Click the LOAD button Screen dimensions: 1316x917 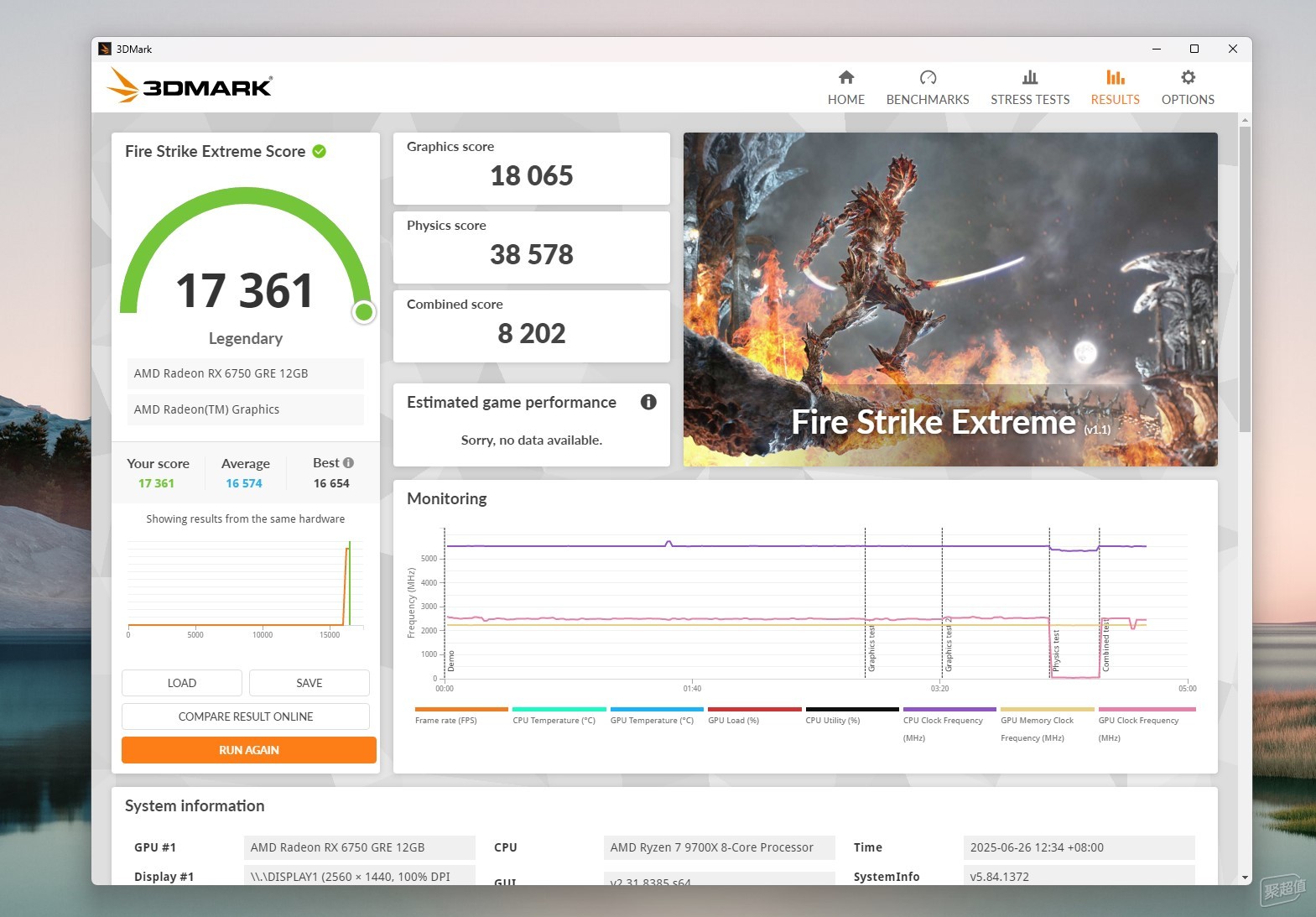[x=182, y=683]
